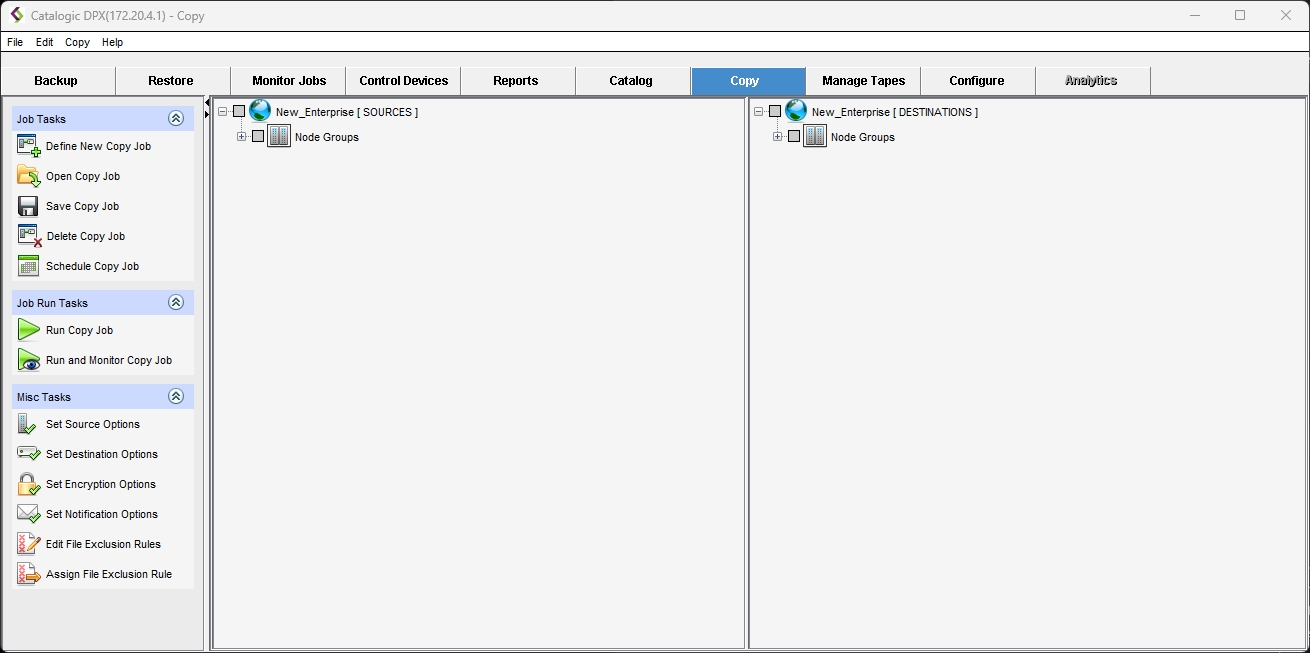Expand Node Groups in the destinations tree
The width and height of the screenshot is (1310, 653).
click(778, 137)
